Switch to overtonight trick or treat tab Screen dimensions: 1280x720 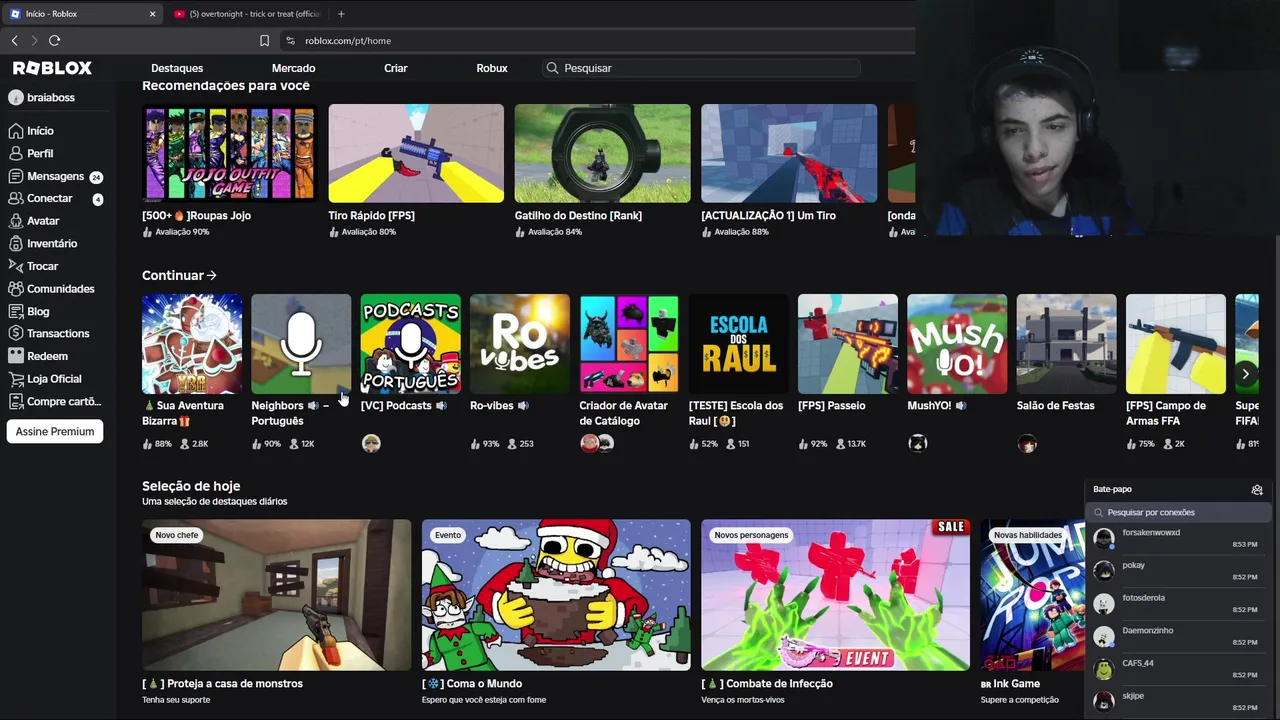coord(247,14)
